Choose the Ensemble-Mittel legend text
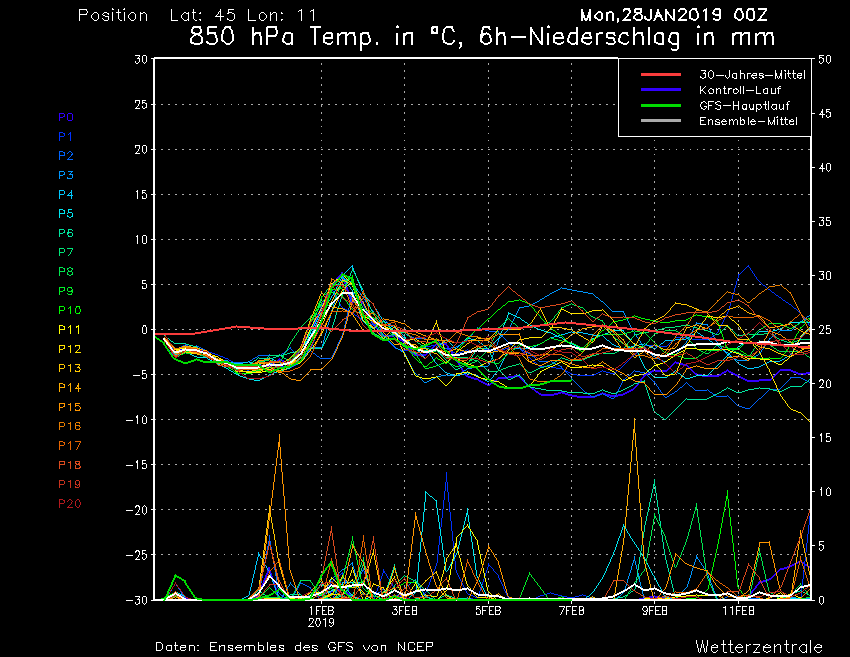This screenshot has height=657, width=850. (x=748, y=121)
